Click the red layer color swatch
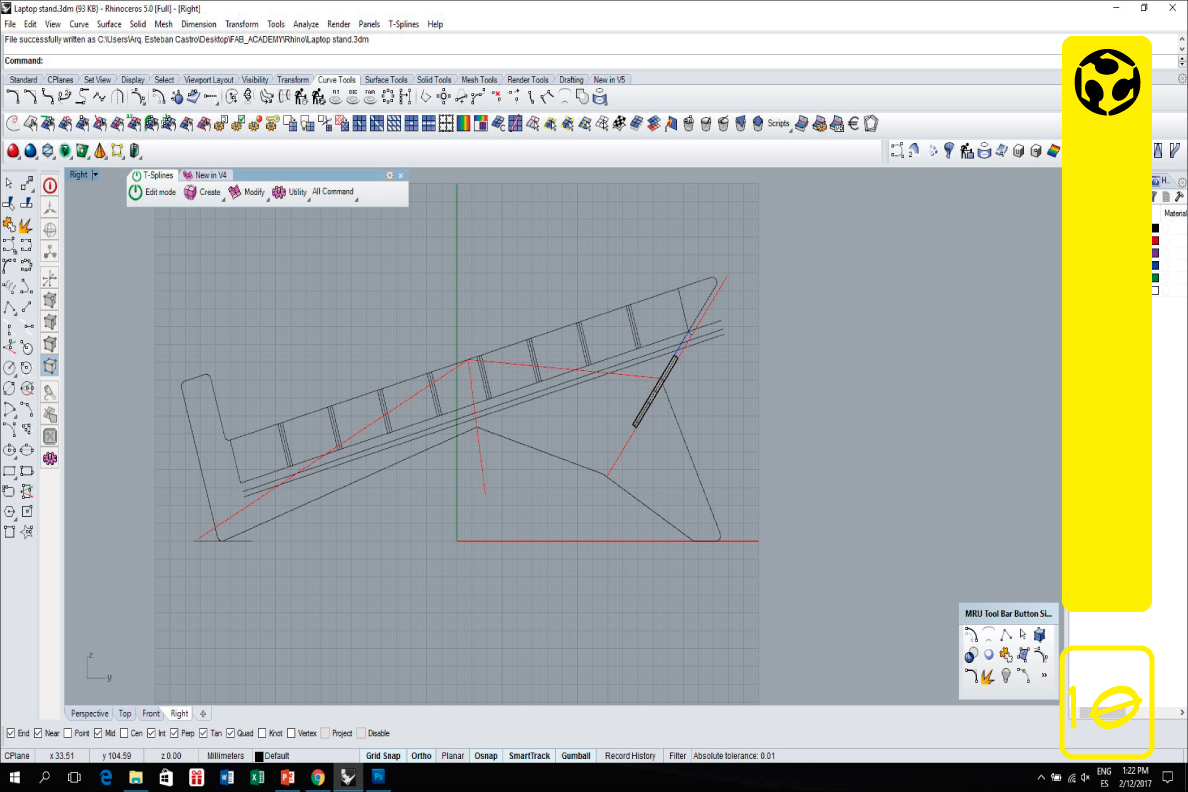This screenshot has height=792, width=1188. pos(1155,240)
